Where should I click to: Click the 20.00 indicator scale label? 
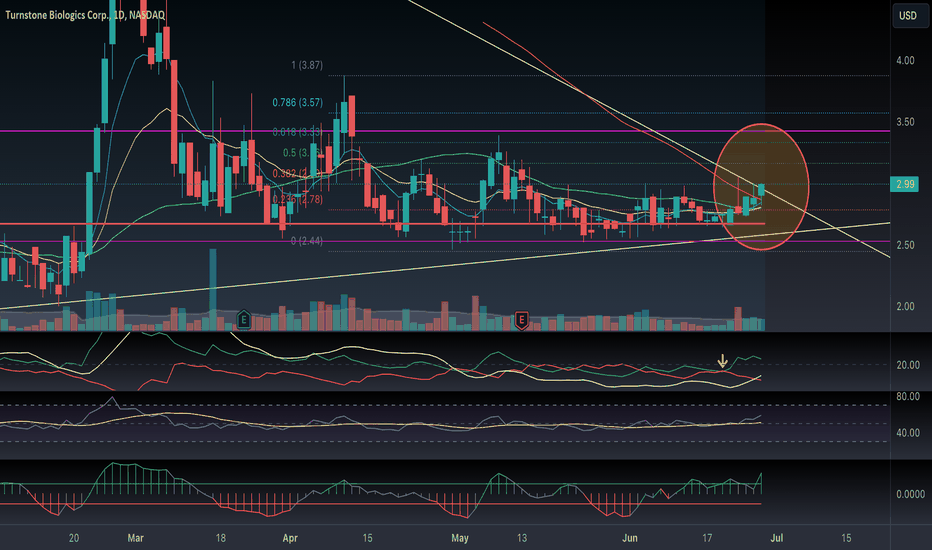click(908, 365)
